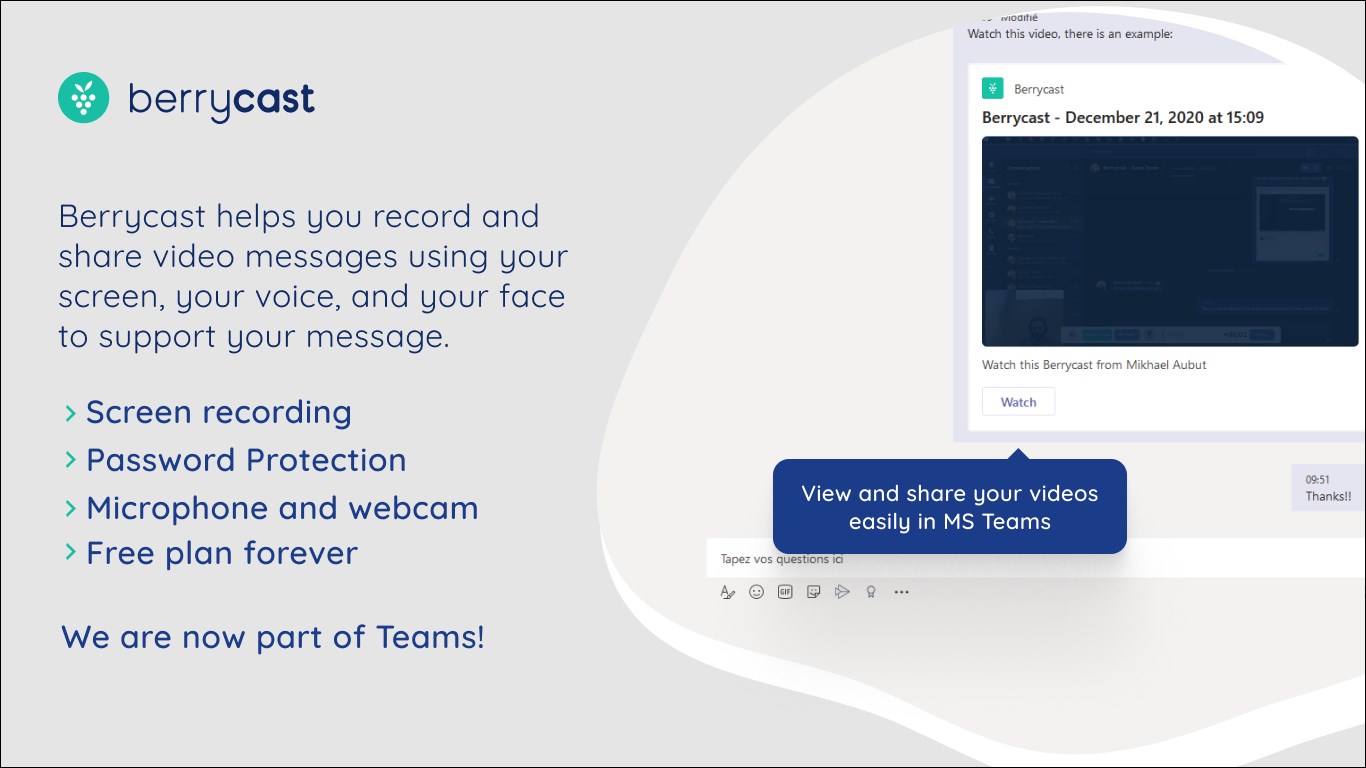Viewport: 1366px width, 768px height.
Task: Click 'Watch this Berrycast from Mikhael Aubut' text
Action: (1094, 365)
